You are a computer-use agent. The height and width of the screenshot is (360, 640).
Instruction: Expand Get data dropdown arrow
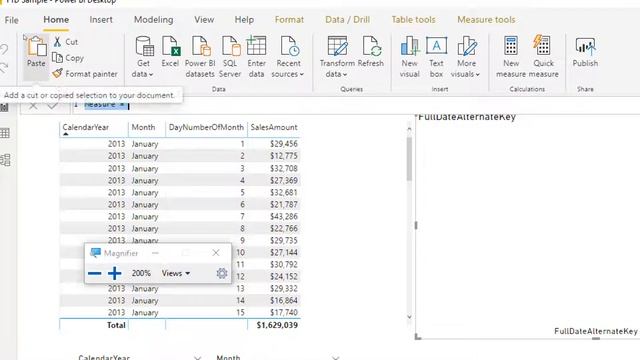point(151,75)
